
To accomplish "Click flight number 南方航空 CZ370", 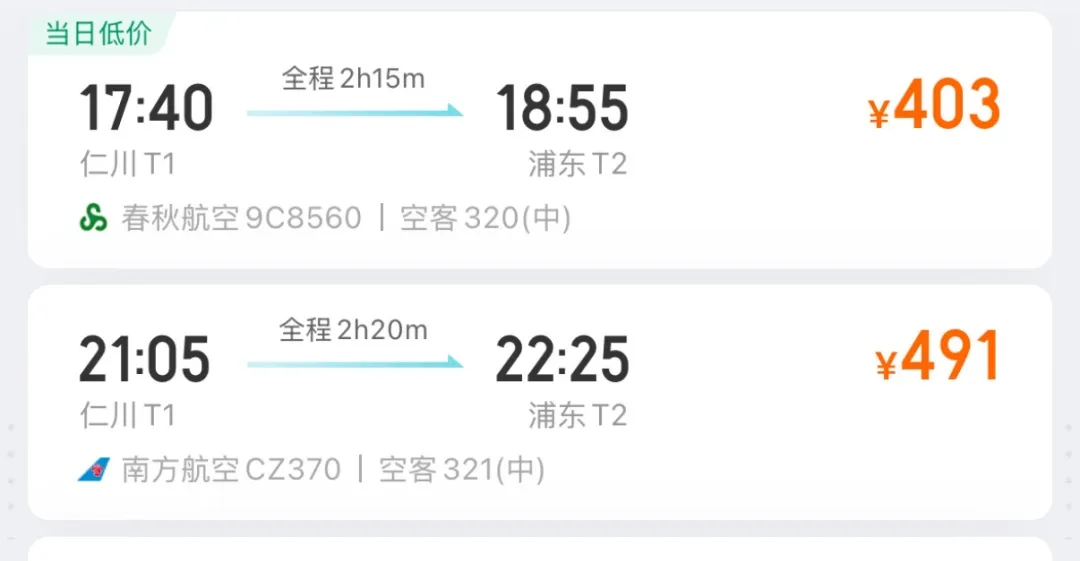I will (x=231, y=470).
